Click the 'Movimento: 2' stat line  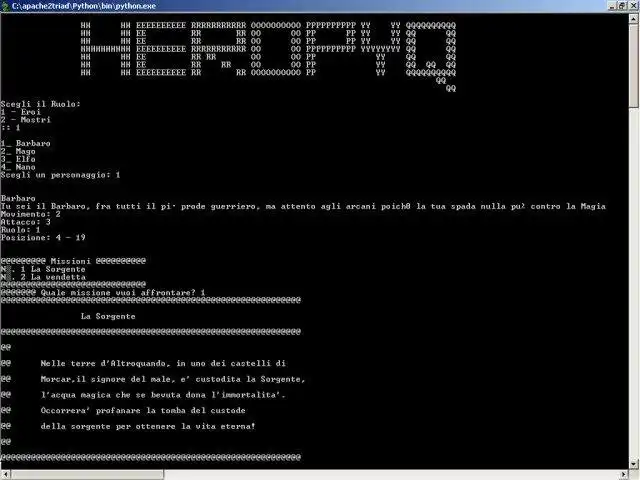click(x=31, y=214)
